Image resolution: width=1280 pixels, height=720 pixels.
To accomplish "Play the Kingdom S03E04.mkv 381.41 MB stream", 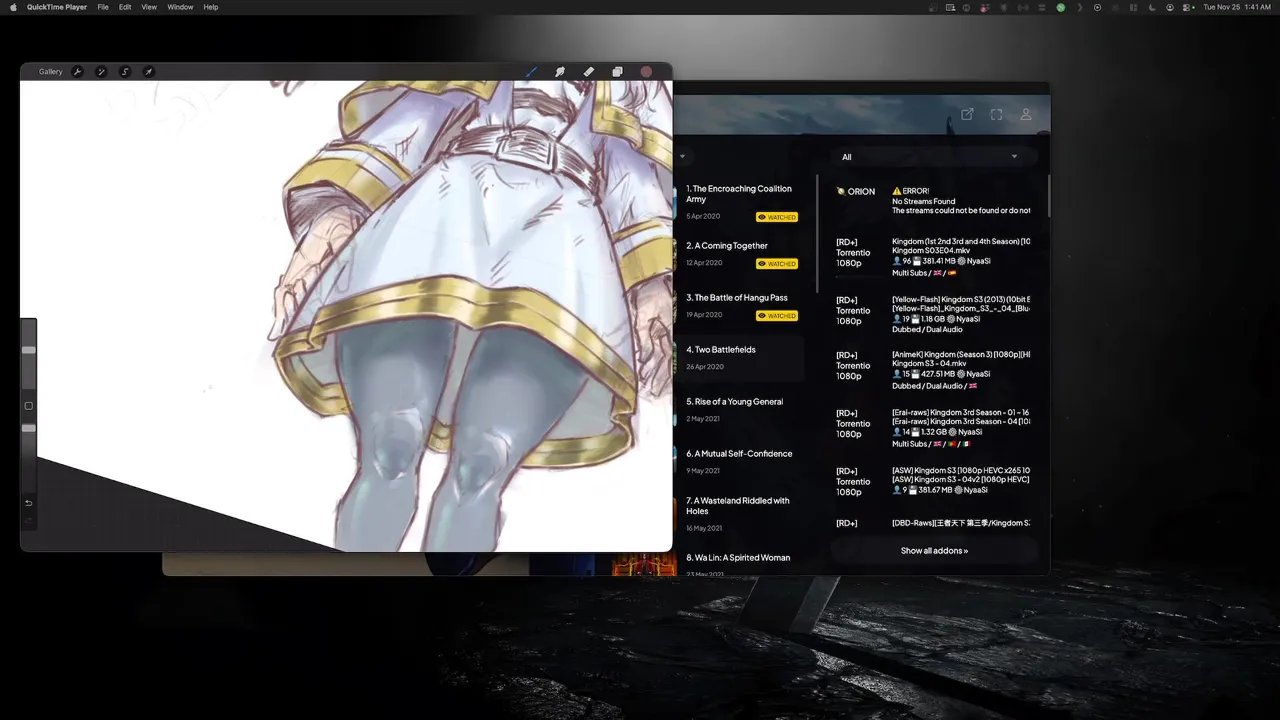I will [x=932, y=257].
